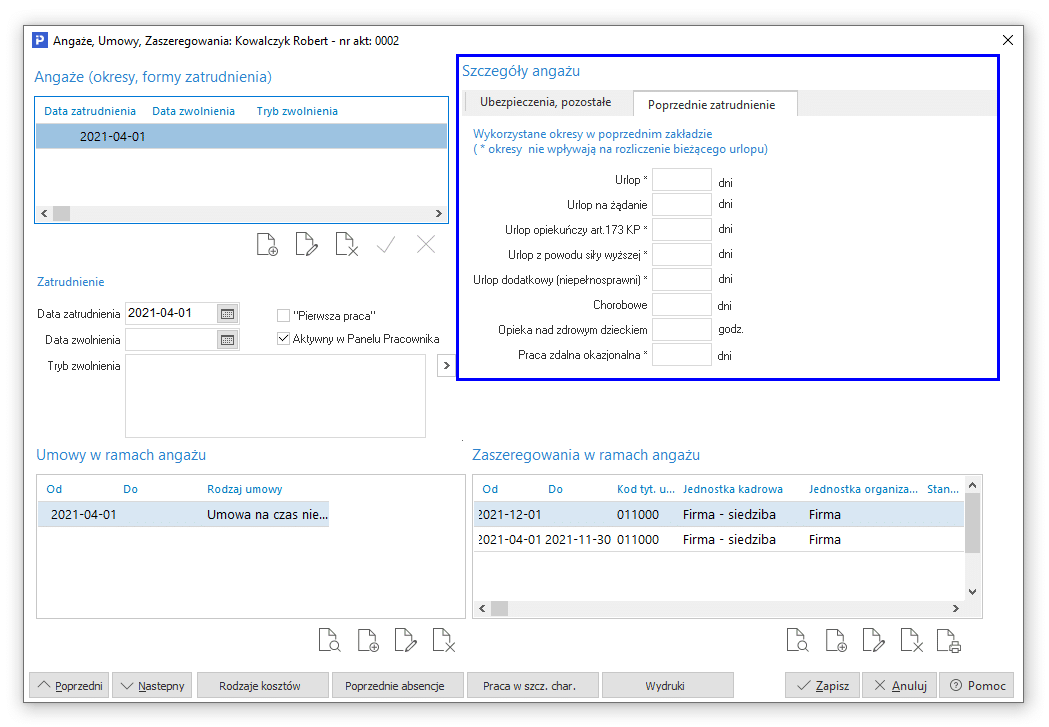Click Chorobowe days field
Viewport: 1049px width, 727px height.
[x=682, y=305]
